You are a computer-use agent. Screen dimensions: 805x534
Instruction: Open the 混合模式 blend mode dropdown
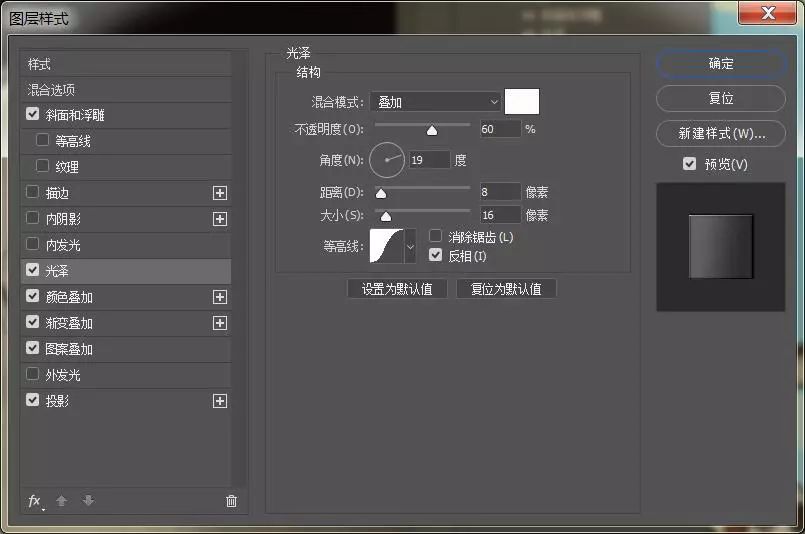click(x=435, y=102)
